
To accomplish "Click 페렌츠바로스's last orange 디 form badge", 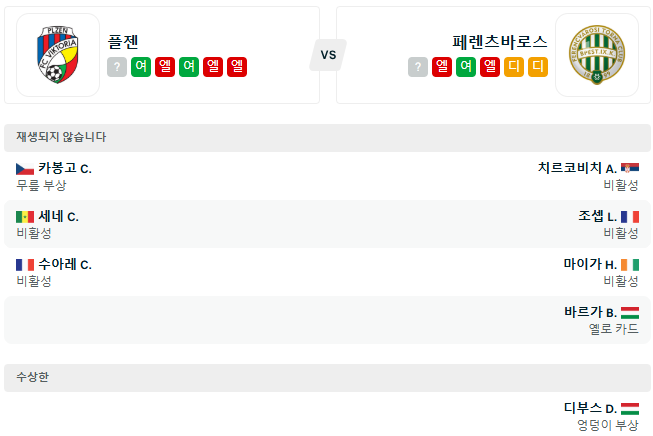I will click(x=538, y=67).
